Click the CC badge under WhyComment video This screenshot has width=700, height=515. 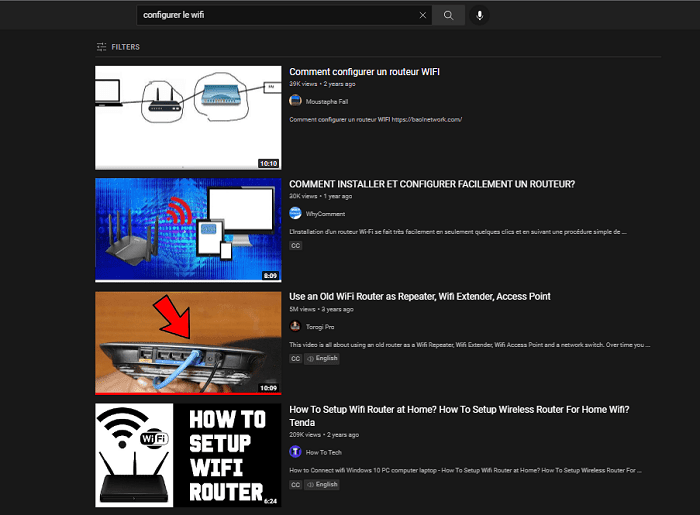point(295,245)
